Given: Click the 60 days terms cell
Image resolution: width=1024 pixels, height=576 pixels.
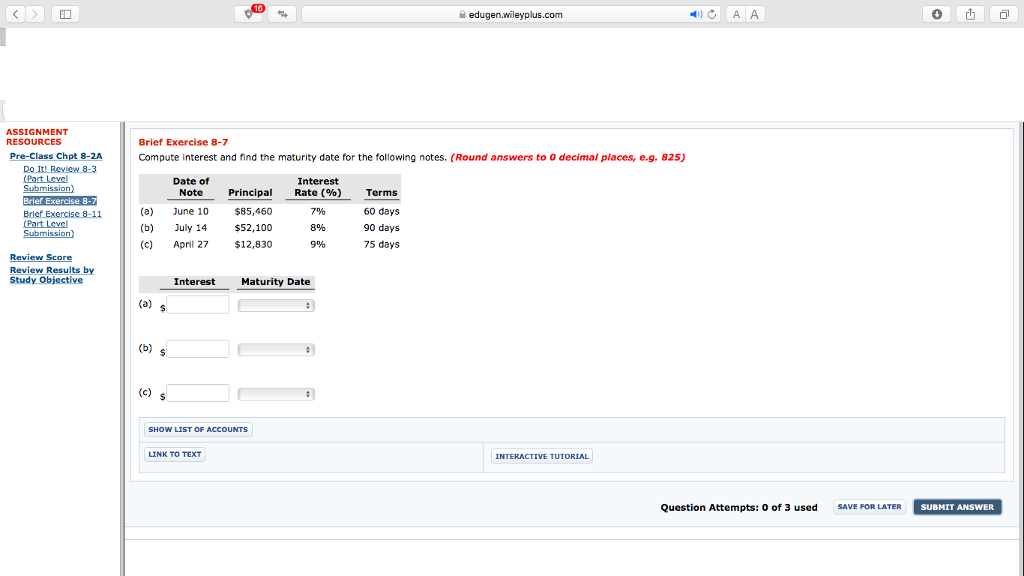Looking at the screenshot, I should click(x=381, y=212).
